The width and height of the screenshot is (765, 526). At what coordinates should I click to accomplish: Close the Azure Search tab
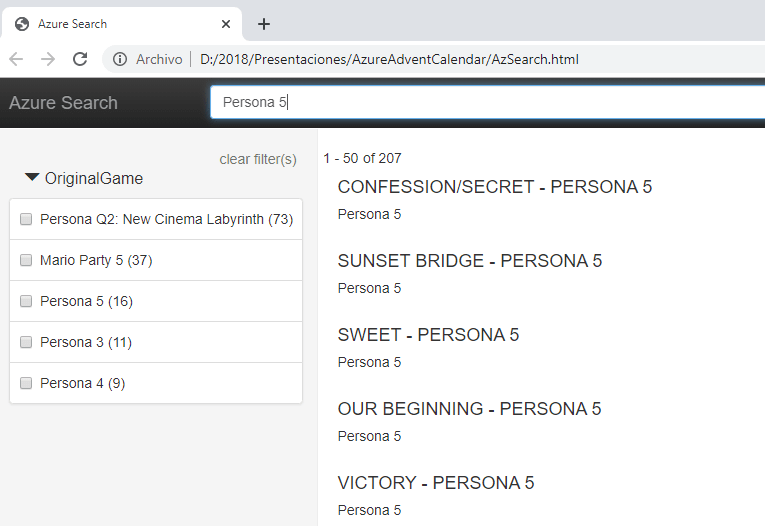226,24
